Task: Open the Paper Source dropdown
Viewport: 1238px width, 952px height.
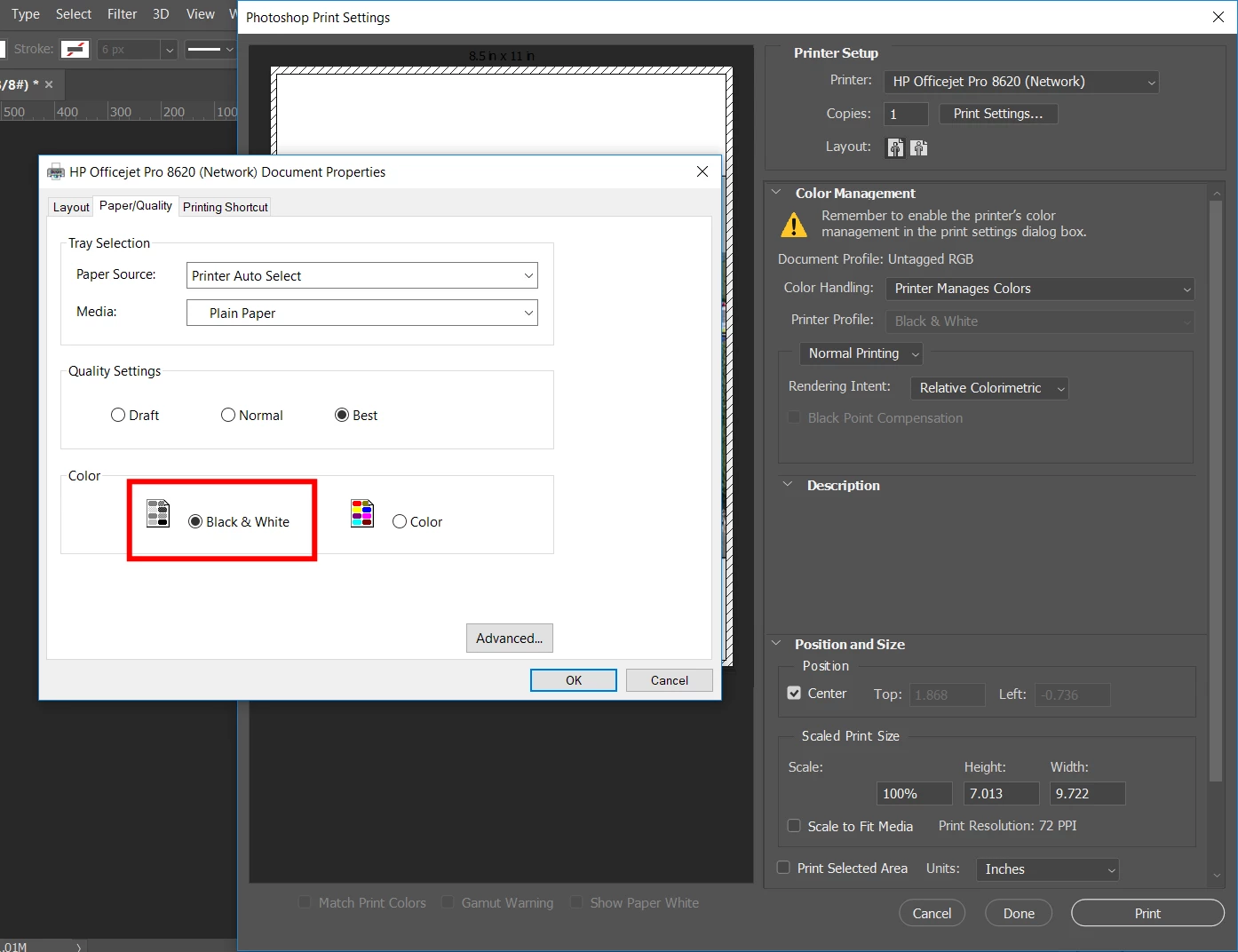Action: [362, 275]
